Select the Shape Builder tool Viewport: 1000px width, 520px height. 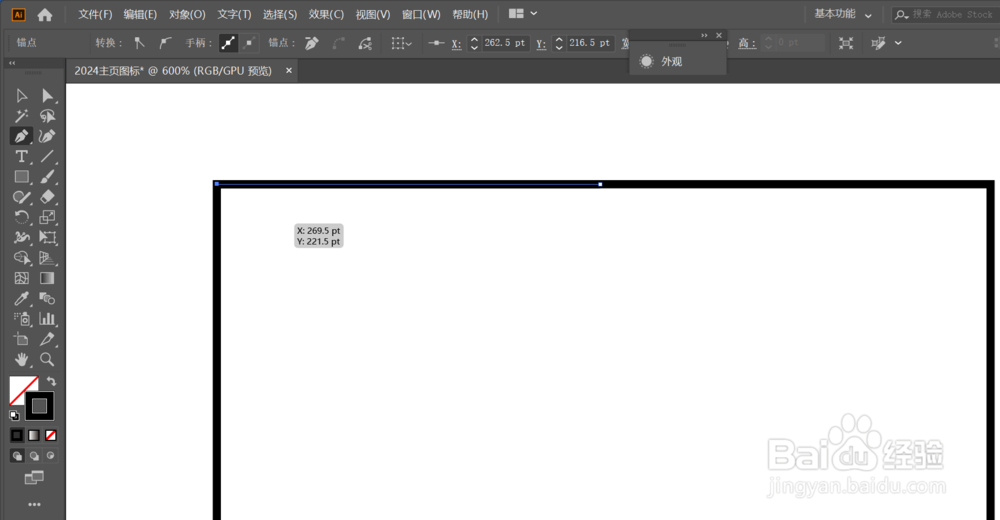click(21, 258)
